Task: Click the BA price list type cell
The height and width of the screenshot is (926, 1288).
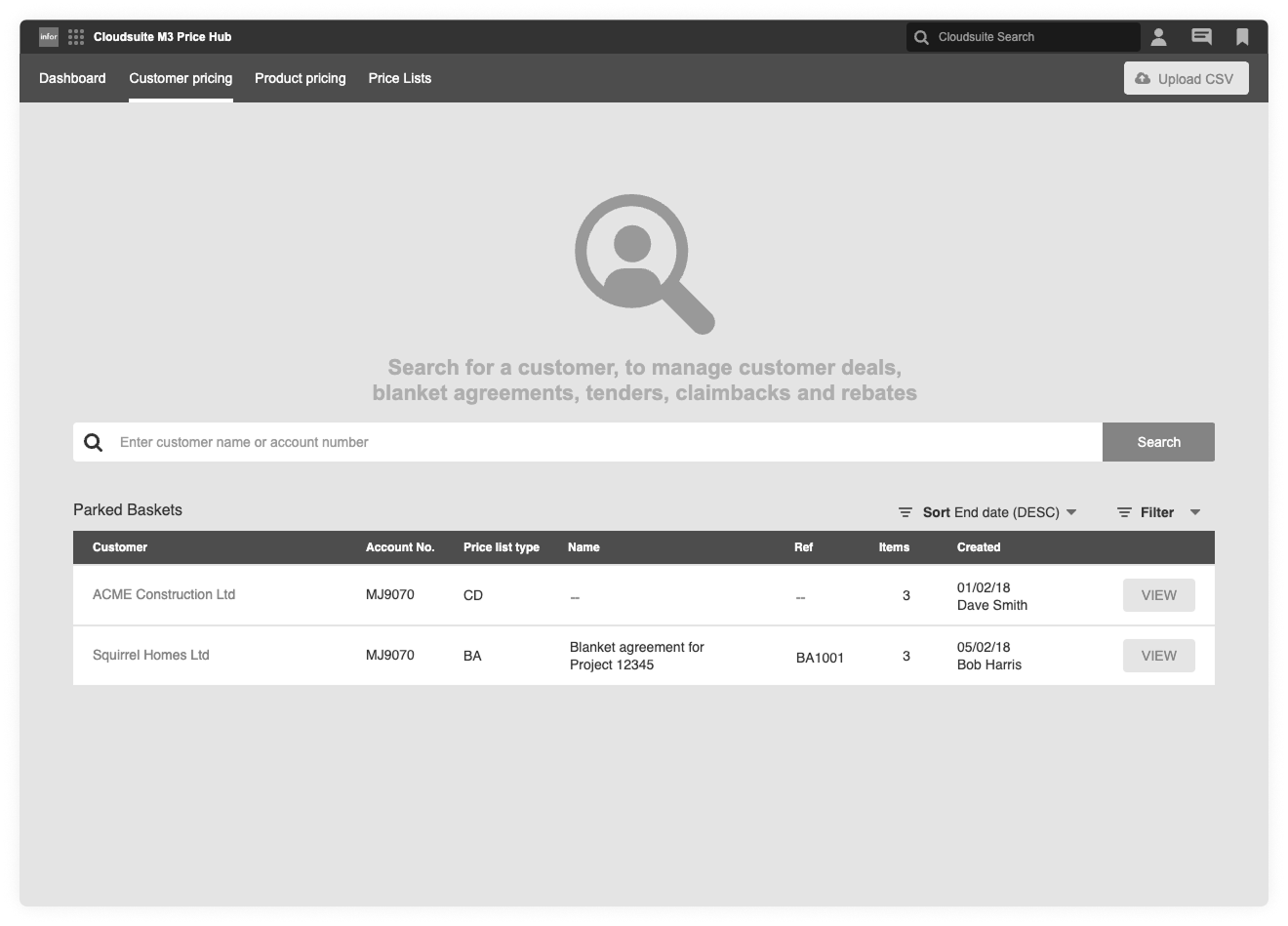Action: point(472,656)
